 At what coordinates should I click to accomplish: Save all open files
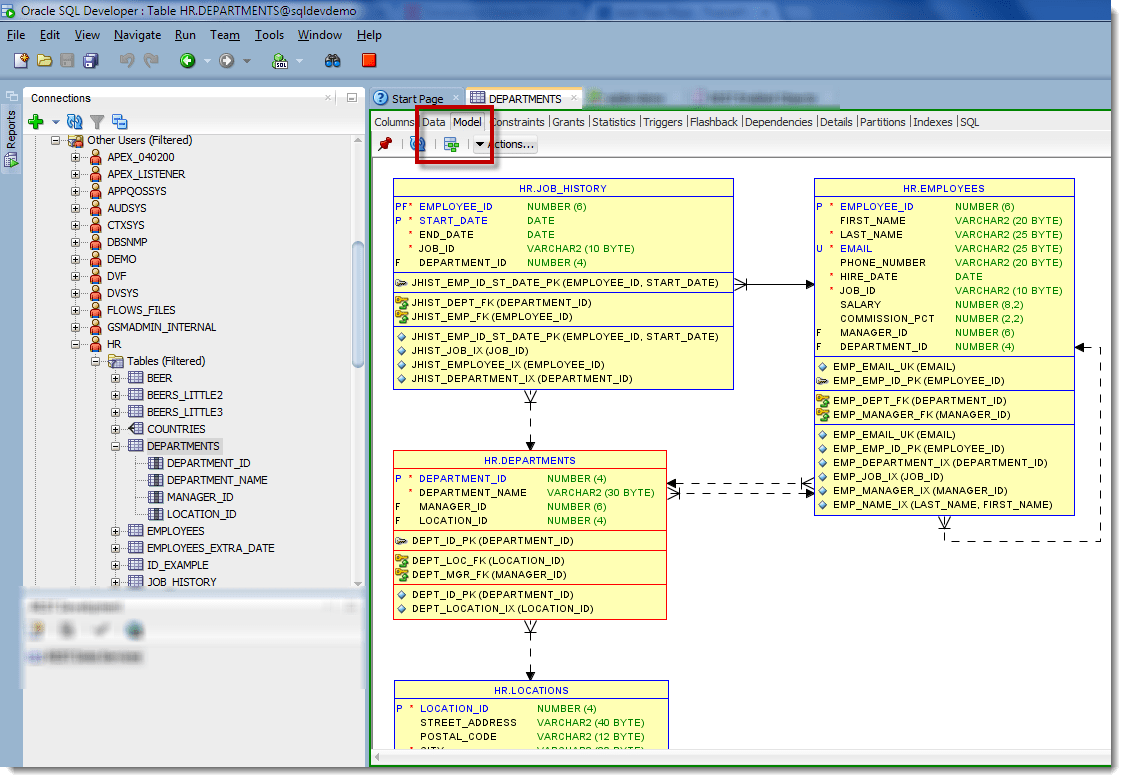coord(91,60)
